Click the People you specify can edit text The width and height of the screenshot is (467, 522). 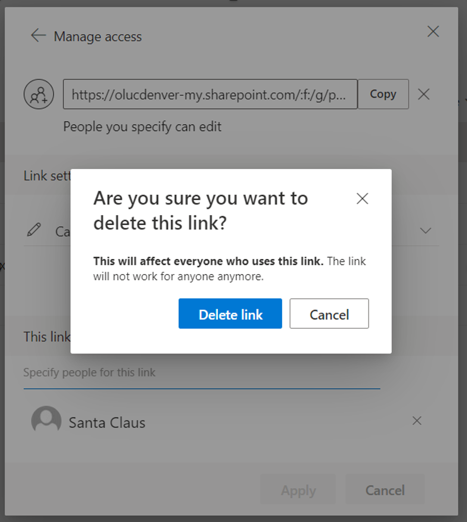(x=142, y=127)
